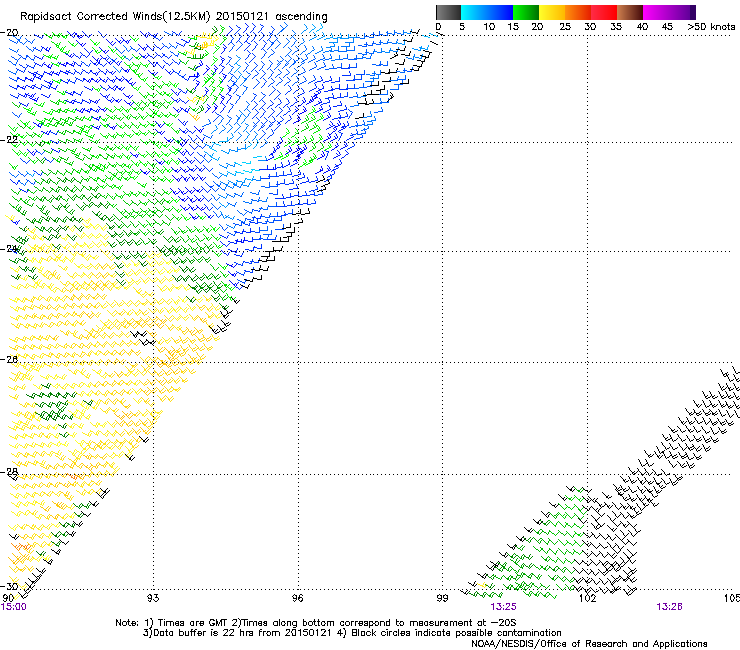This screenshot has width=740, height=650.
Task: Click the cyan 5-10 knots color swatch
Action: (474, 12)
